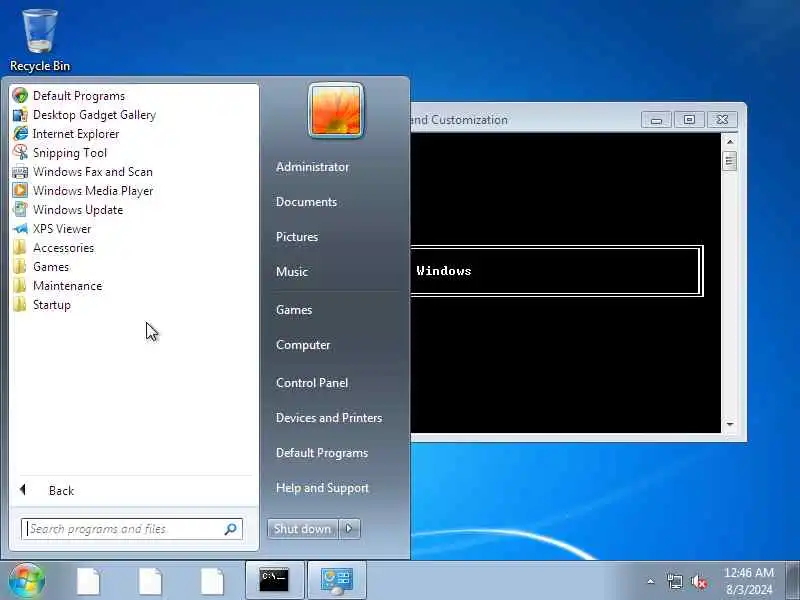
Task: Click the Accessories folder icon
Action: (20, 247)
